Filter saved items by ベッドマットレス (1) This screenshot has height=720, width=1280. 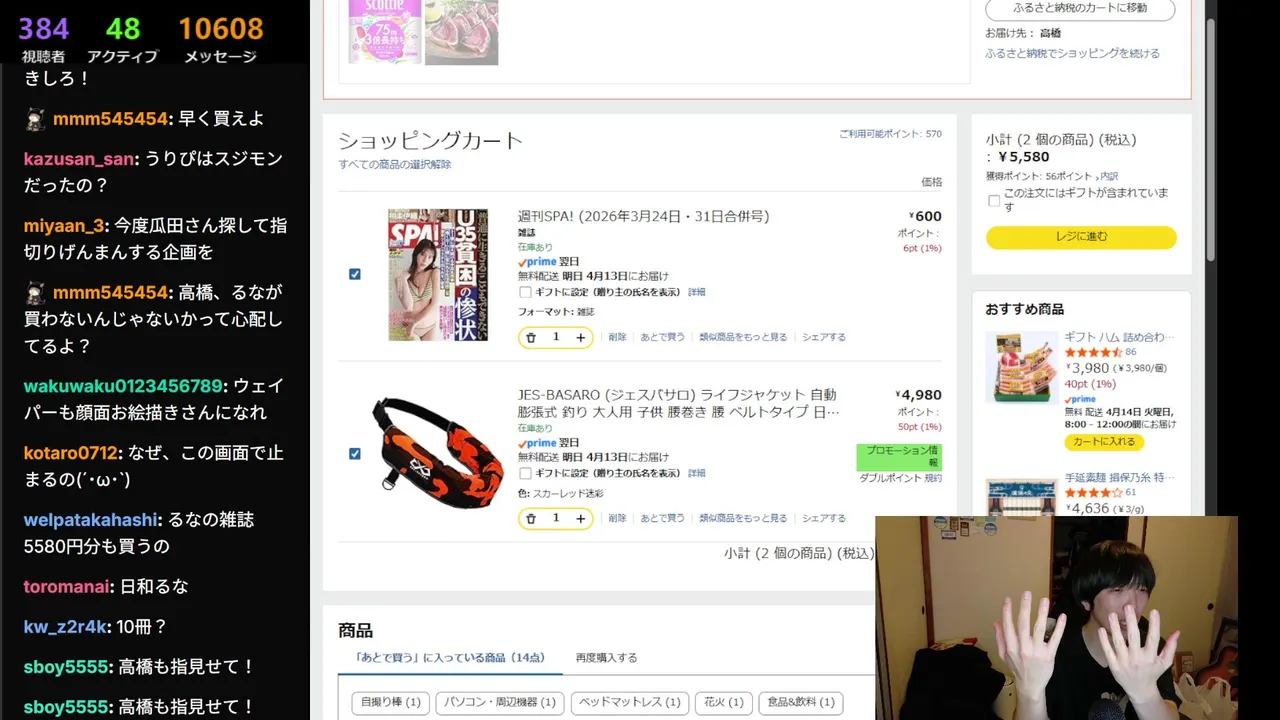(631, 702)
